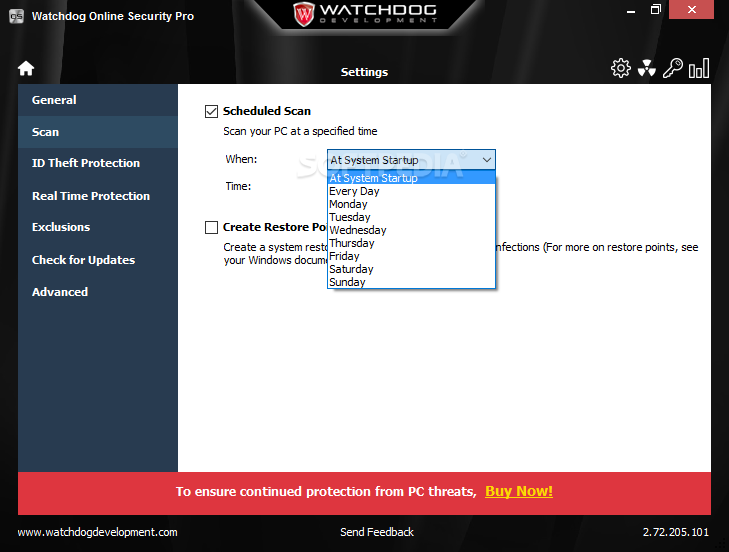This screenshot has height=552, width=729.
Task: Go to the Home screen icon
Action: click(x=26, y=68)
